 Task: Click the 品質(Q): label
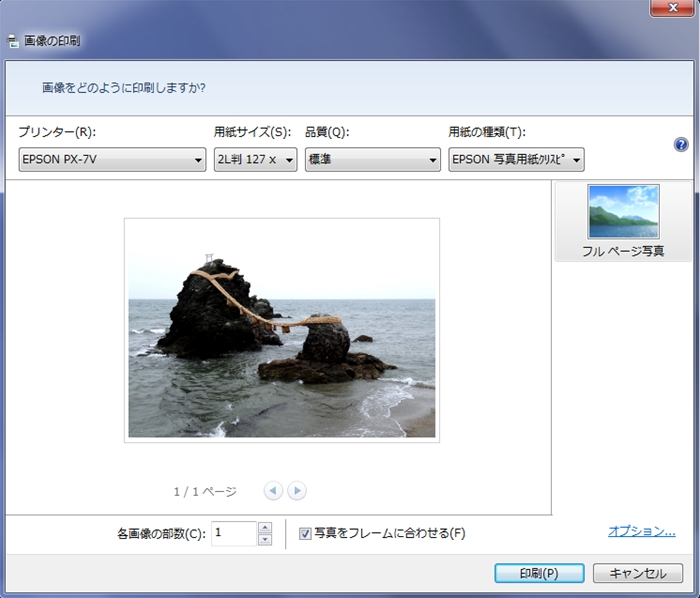(327, 132)
